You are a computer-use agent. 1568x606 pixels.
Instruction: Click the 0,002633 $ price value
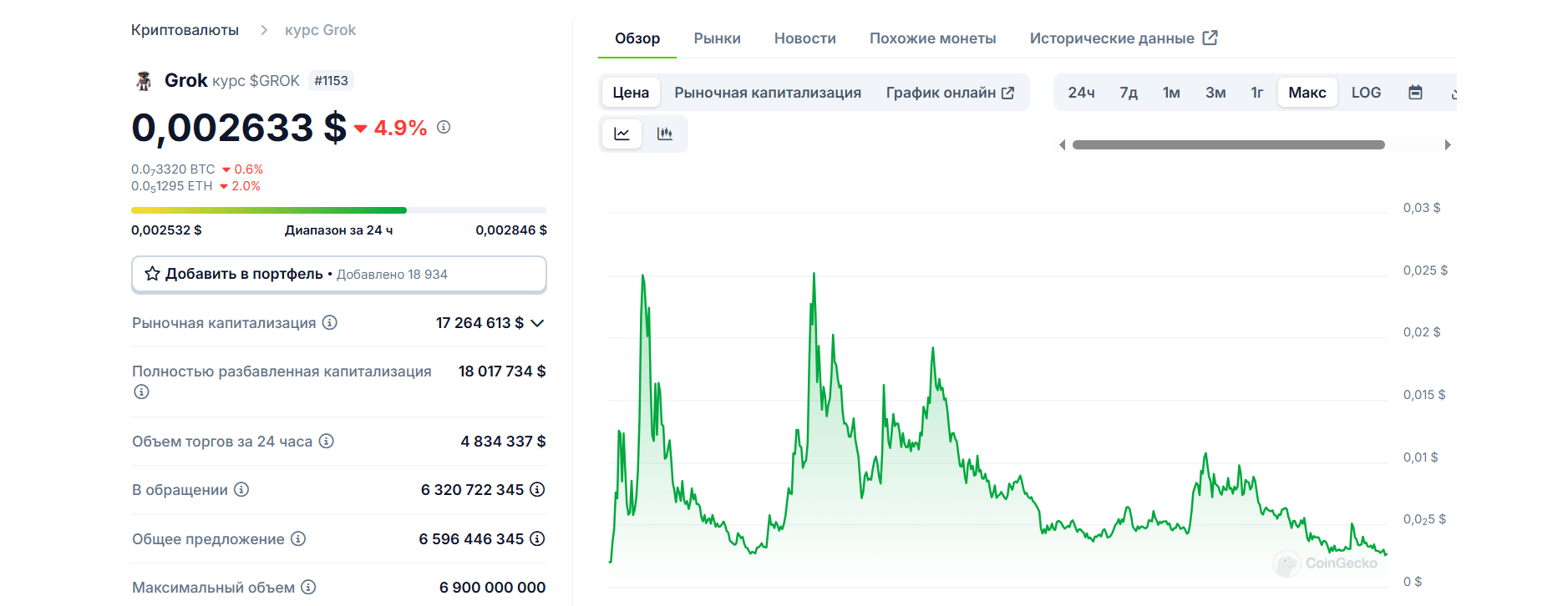[239, 128]
